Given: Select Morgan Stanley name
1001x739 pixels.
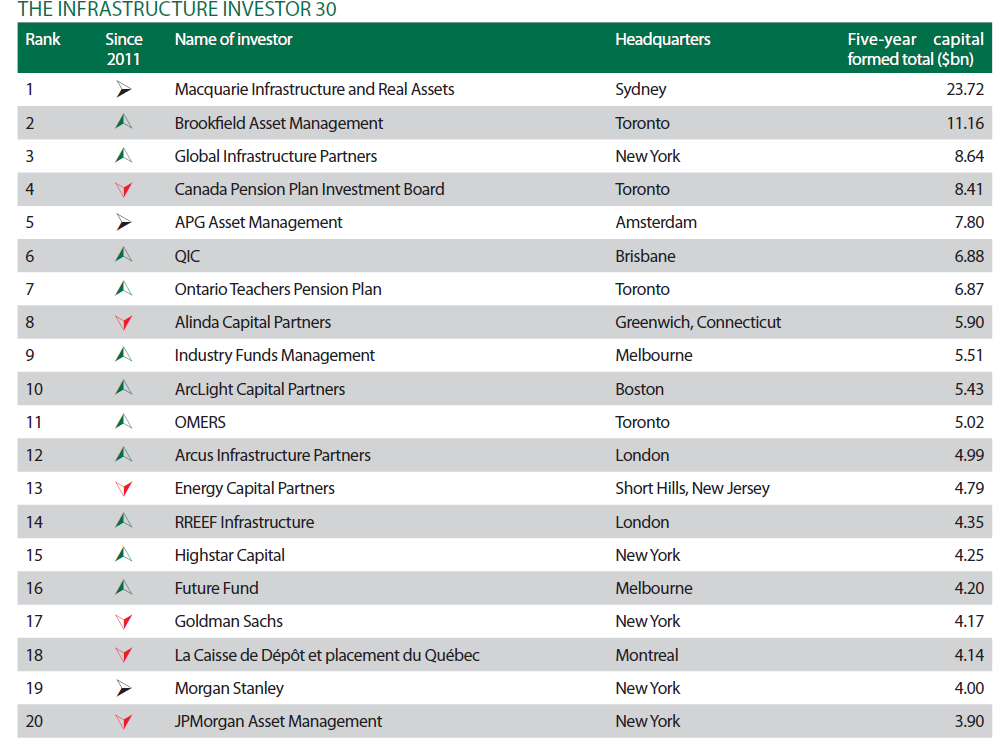Looking at the screenshot, I should 229,689.
